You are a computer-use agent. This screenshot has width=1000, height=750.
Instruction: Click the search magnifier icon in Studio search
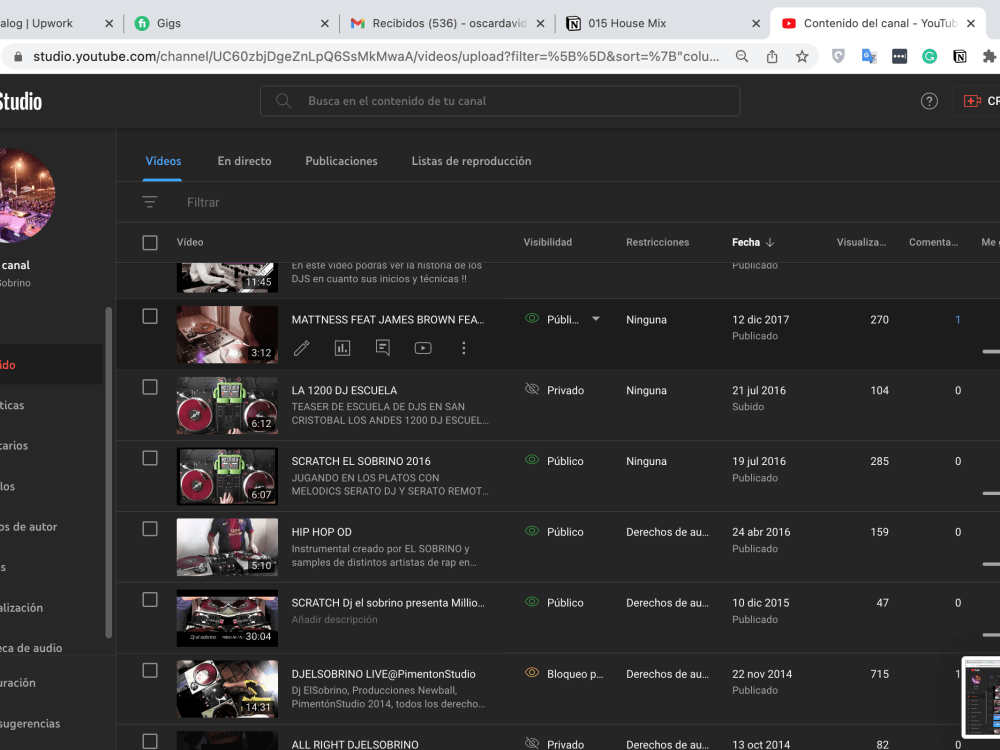[284, 101]
